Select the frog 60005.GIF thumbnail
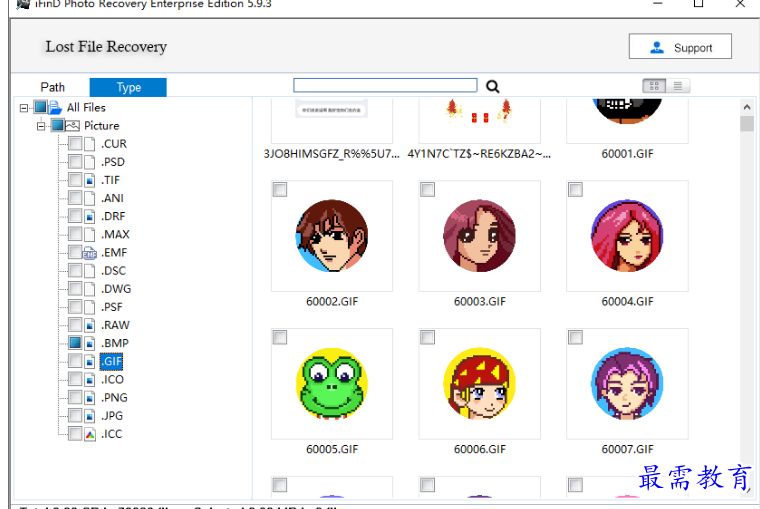 coord(332,383)
